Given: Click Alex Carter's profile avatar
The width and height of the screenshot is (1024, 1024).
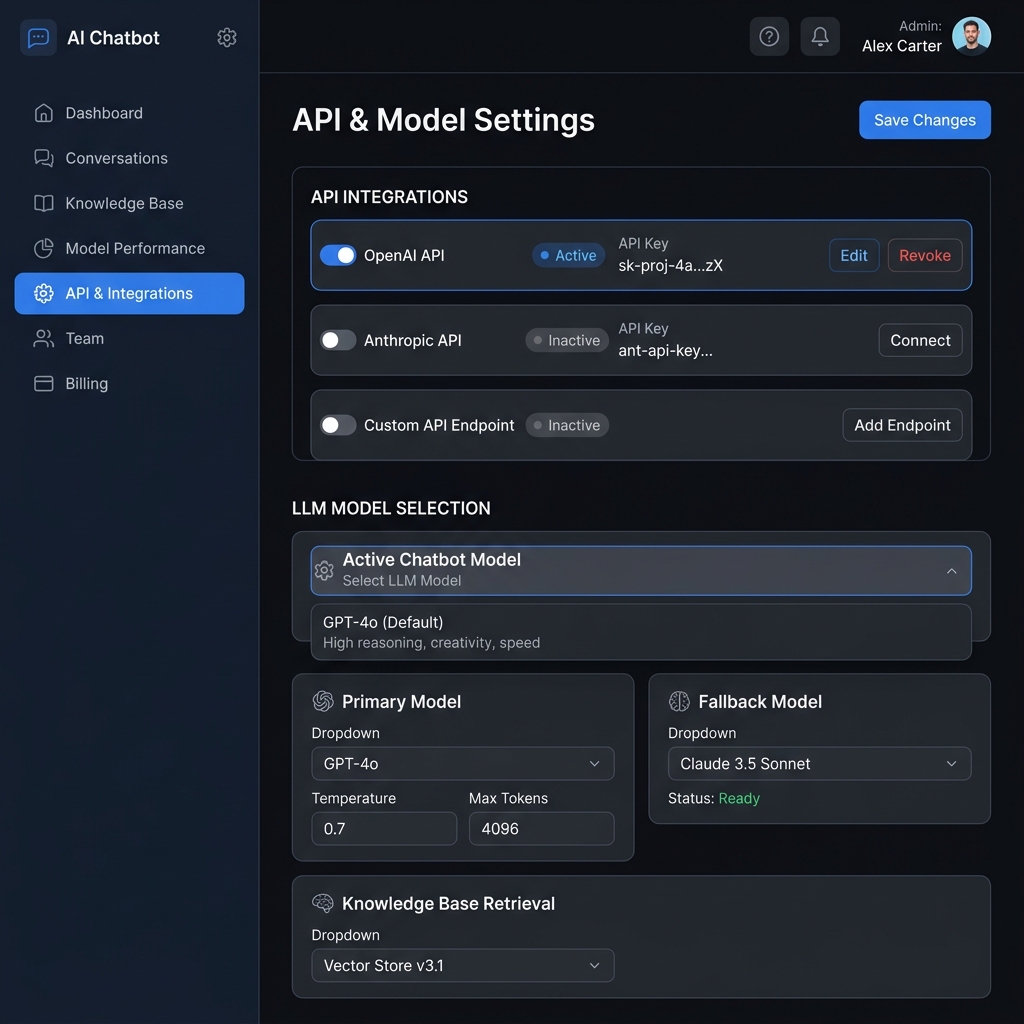Looking at the screenshot, I should point(971,36).
